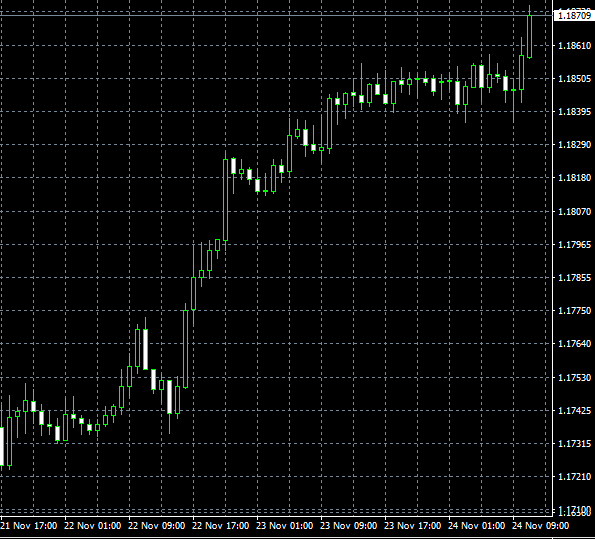Click the 21 Nov 17:00 time label
Image resolution: width=595 pixels, height=540 pixels.
(x=29, y=526)
